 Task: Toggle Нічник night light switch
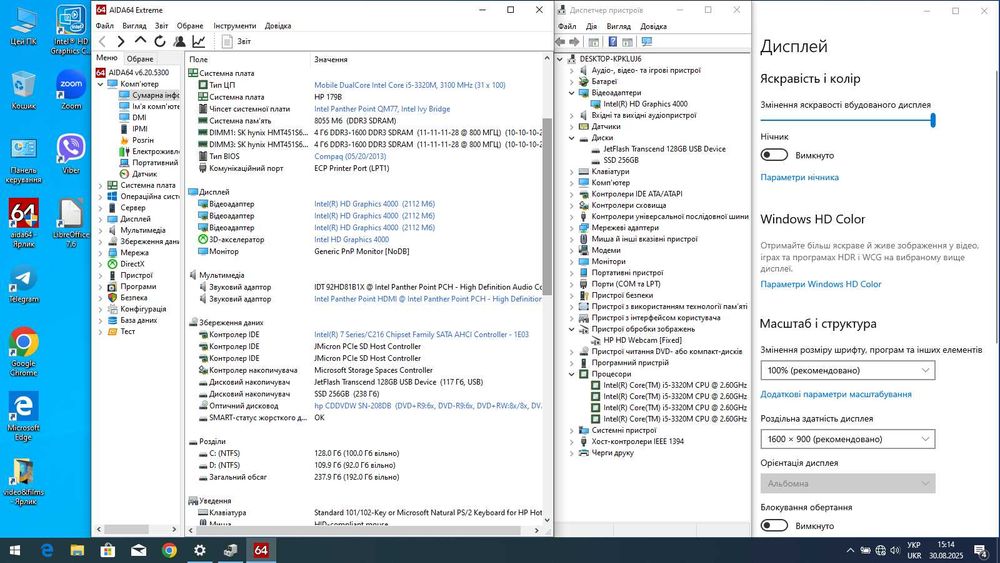tap(774, 155)
